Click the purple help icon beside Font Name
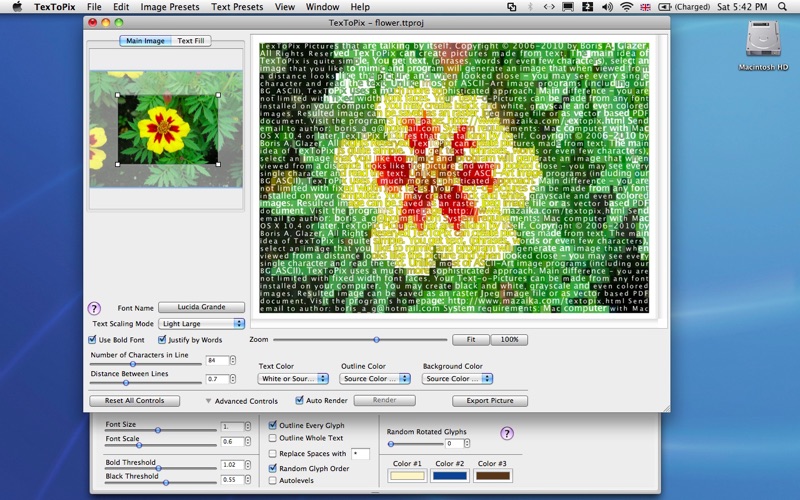The image size is (800, 500). 95,308
